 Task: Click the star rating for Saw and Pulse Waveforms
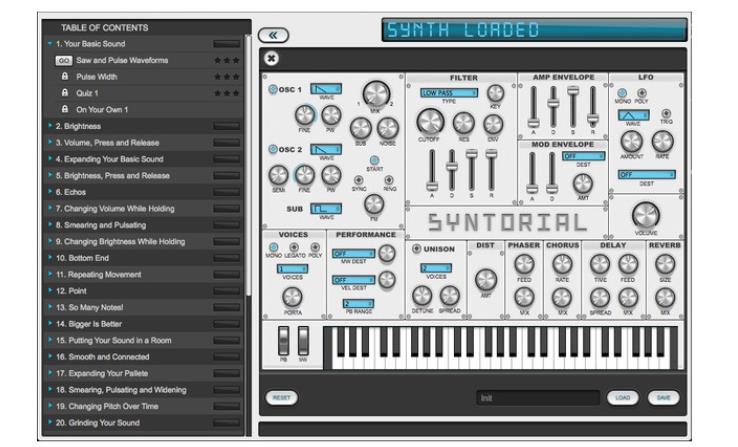click(x=226, y=60)
